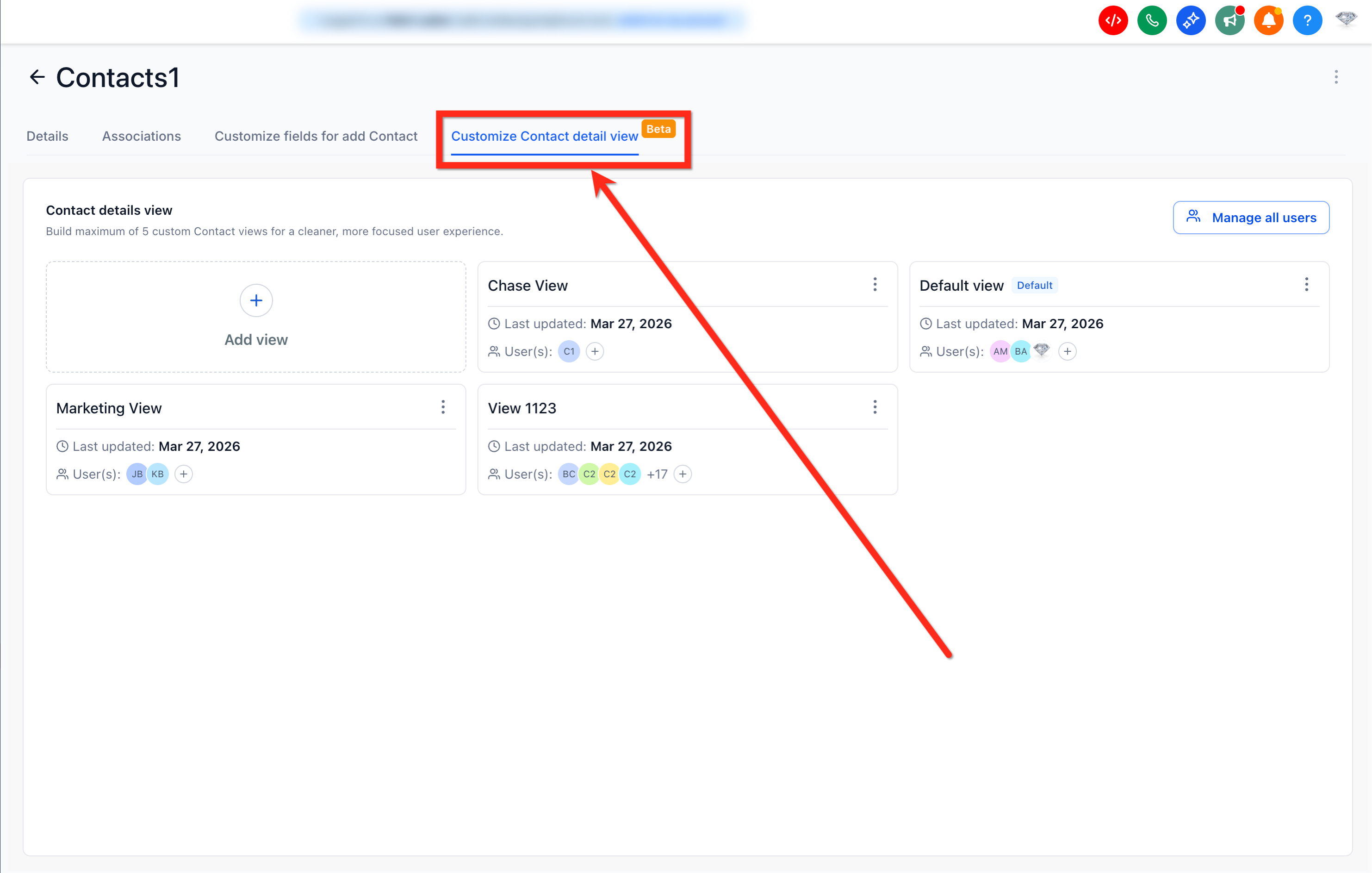Viewport: 1372px width, 873px height.
Task: Click the BC avatar in View 1123
Action: (568, 474)
